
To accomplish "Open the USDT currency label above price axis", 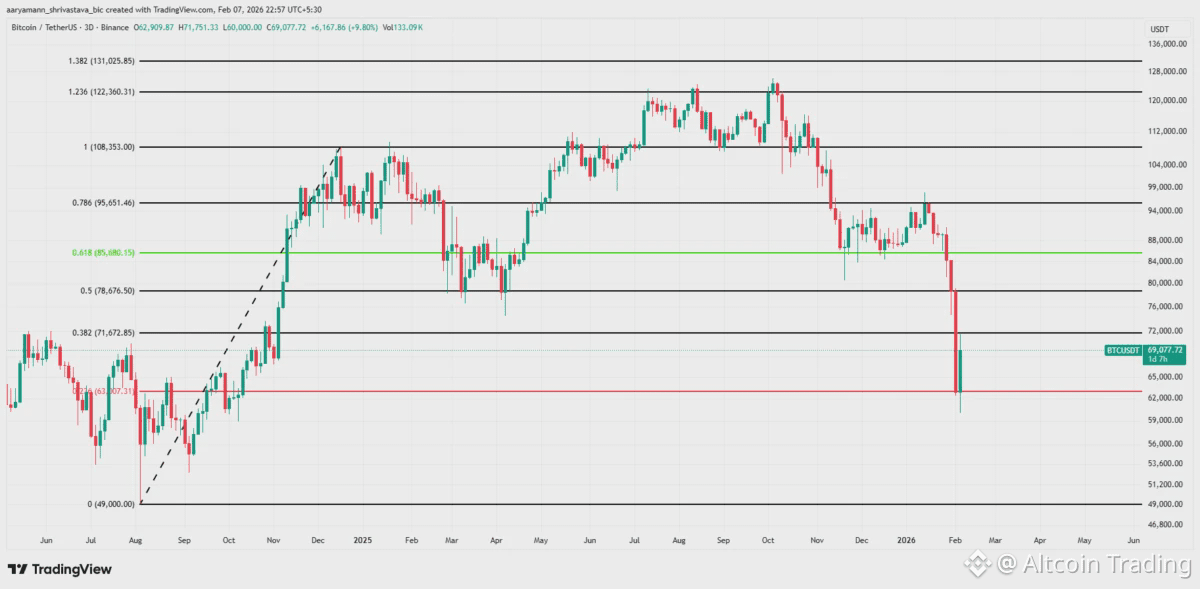I will [1160, 29].
